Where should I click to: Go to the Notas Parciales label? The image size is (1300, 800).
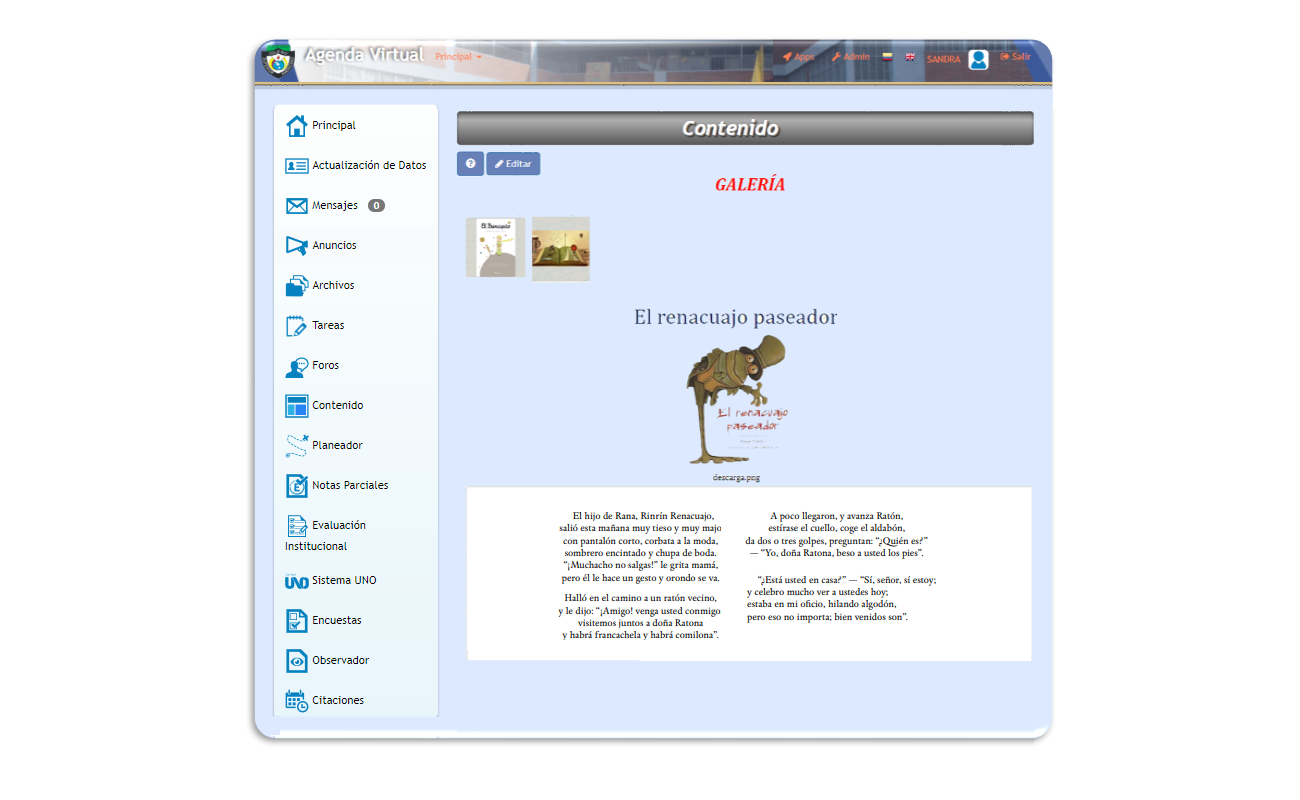pyautogui.click(x=350, y=486)
